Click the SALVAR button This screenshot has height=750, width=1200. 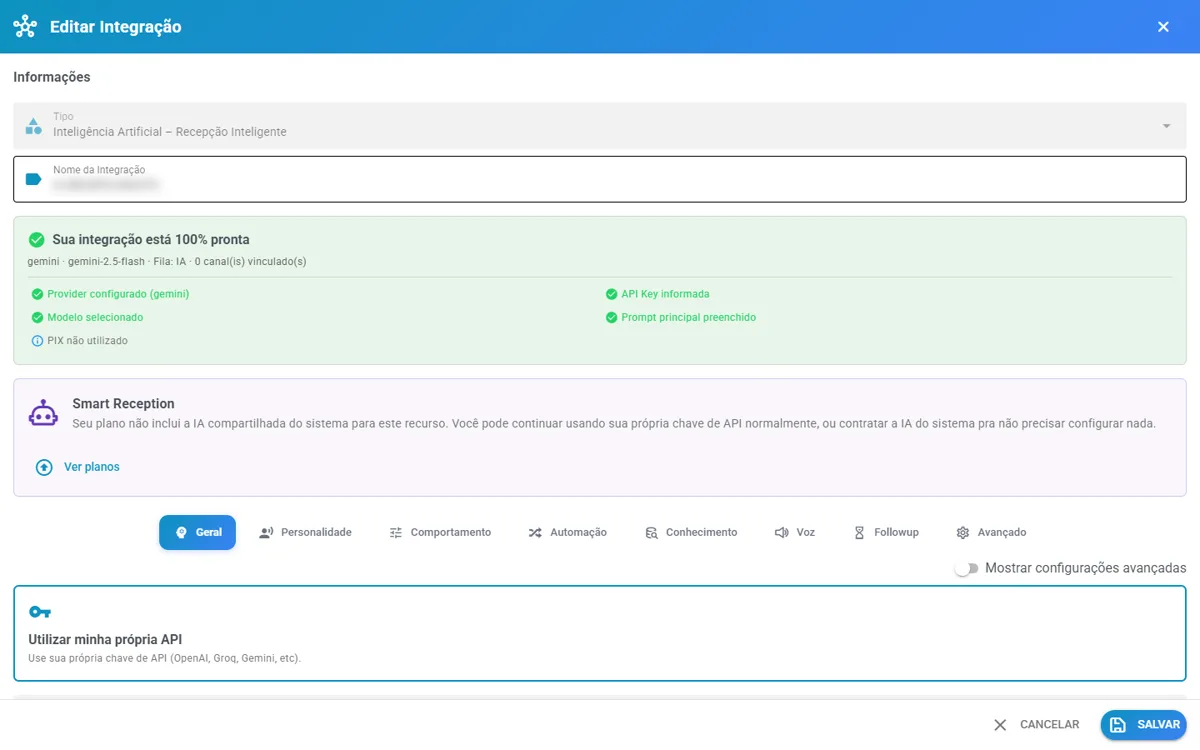pos(1144,725)
